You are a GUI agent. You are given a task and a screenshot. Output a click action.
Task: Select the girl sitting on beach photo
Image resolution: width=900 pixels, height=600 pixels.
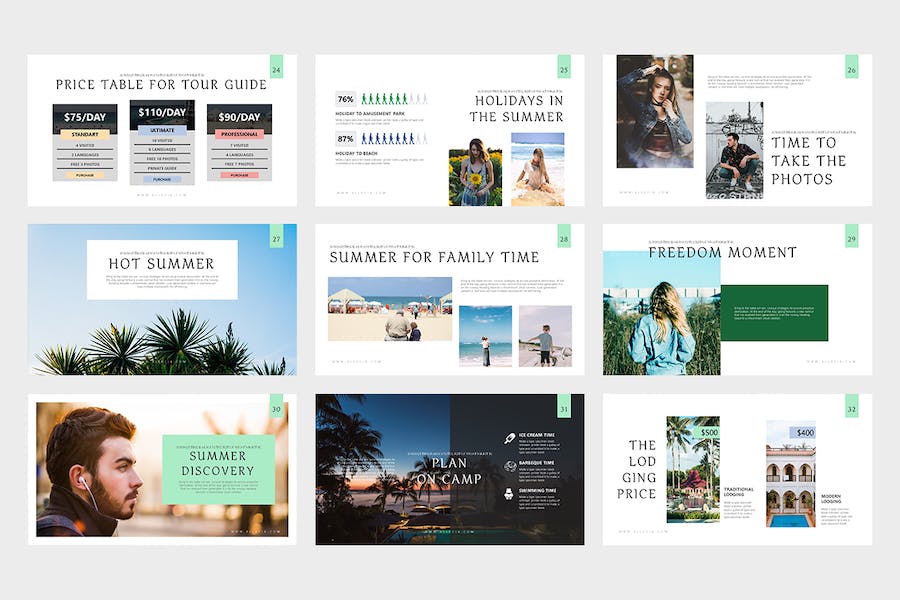(537, 169)
